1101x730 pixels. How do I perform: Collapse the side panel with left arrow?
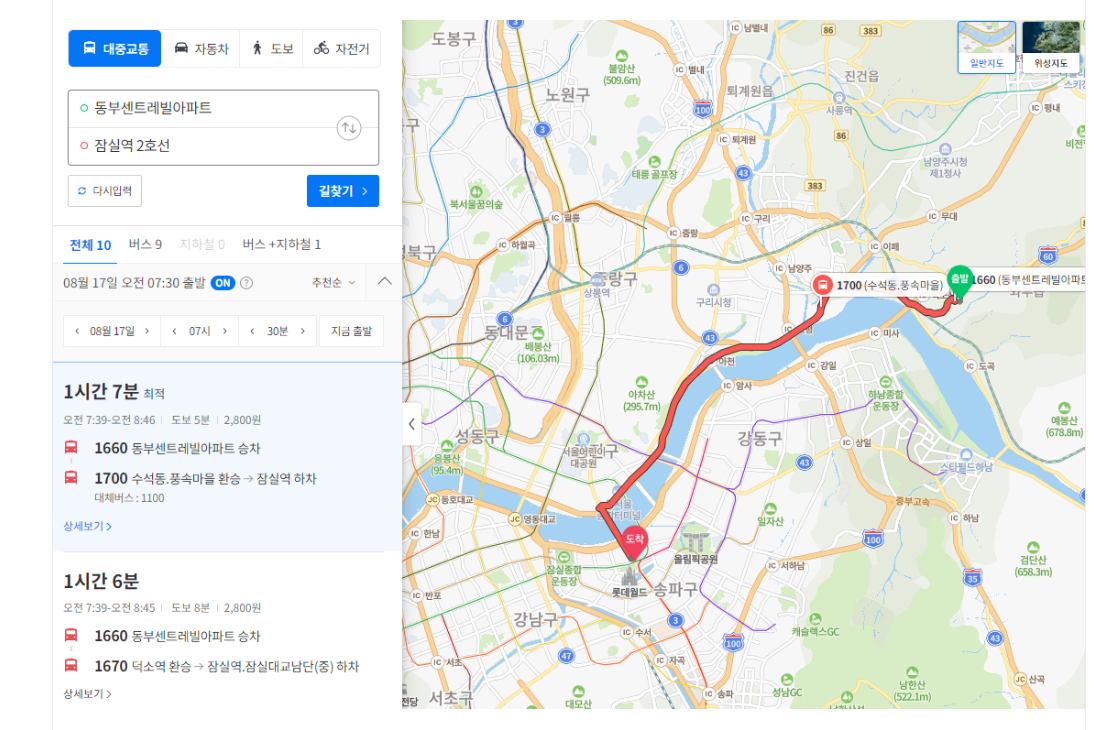412,423
